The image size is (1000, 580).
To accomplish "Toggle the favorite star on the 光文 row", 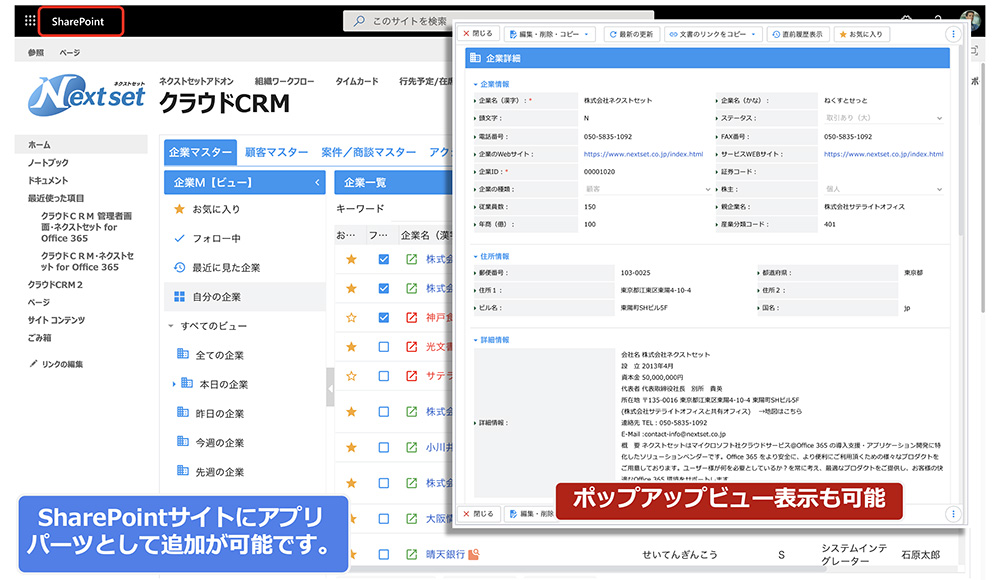I will tap(351, 346).
